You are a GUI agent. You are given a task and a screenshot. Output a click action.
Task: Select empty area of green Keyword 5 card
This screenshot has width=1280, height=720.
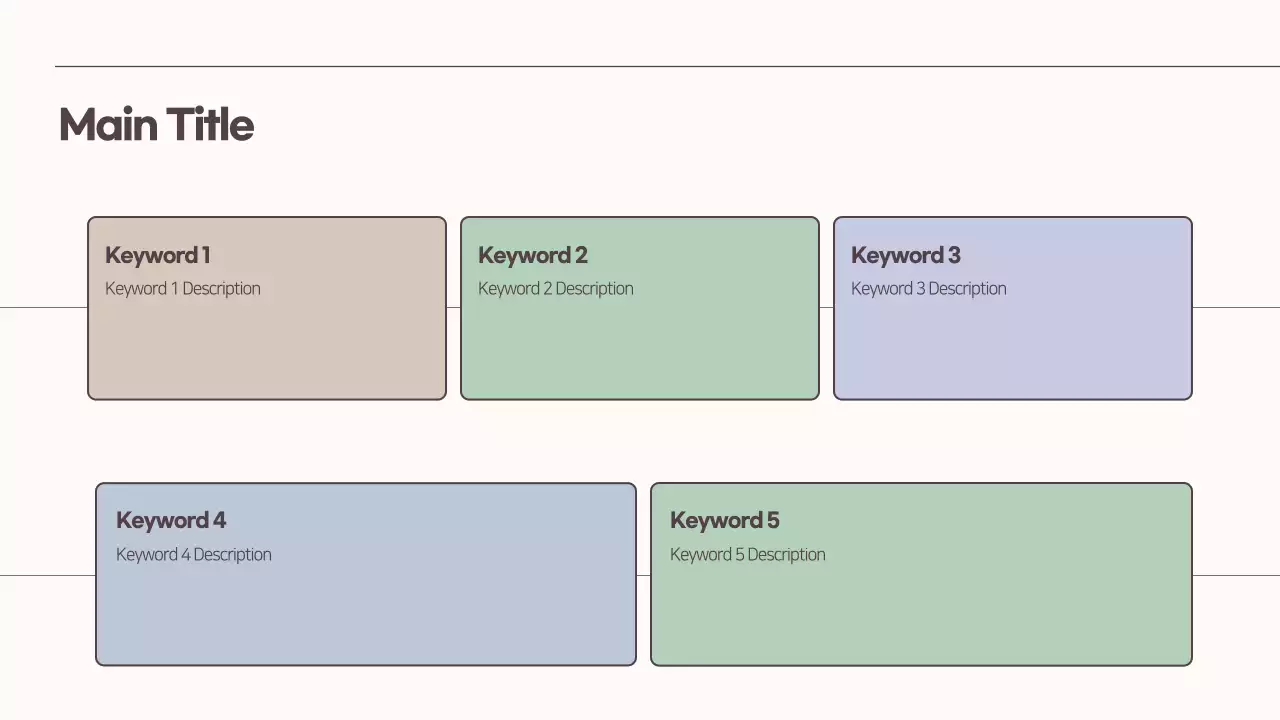pyautogui.click(x=920, y=615)
